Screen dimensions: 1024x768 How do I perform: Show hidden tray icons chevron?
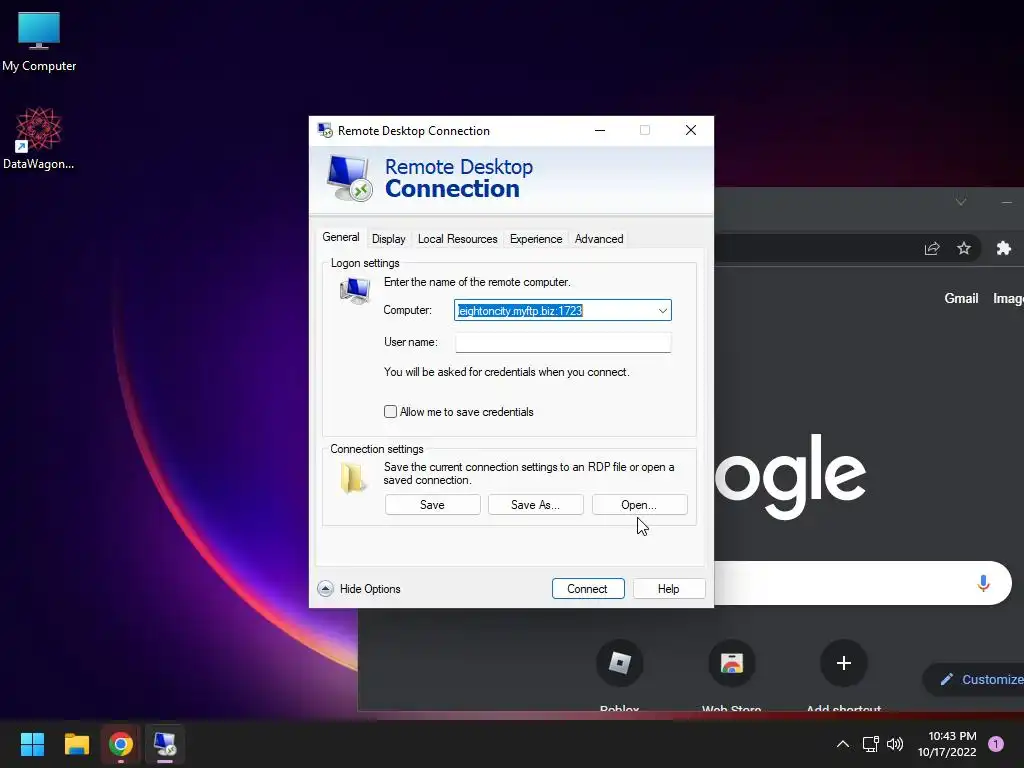[x=843, y=744]
